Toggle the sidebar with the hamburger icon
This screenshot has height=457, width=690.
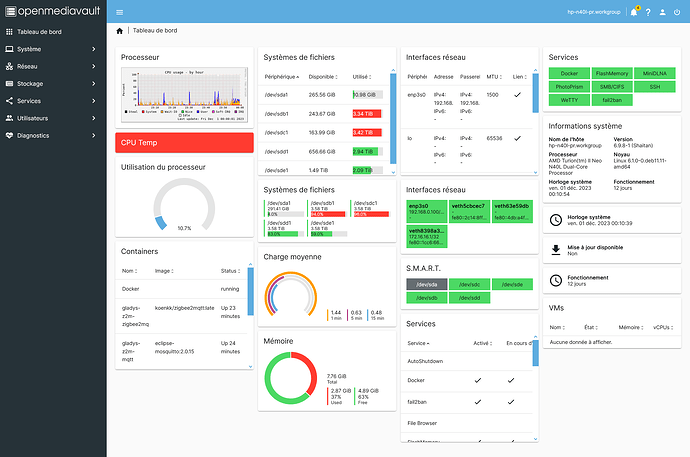point(120,13)
